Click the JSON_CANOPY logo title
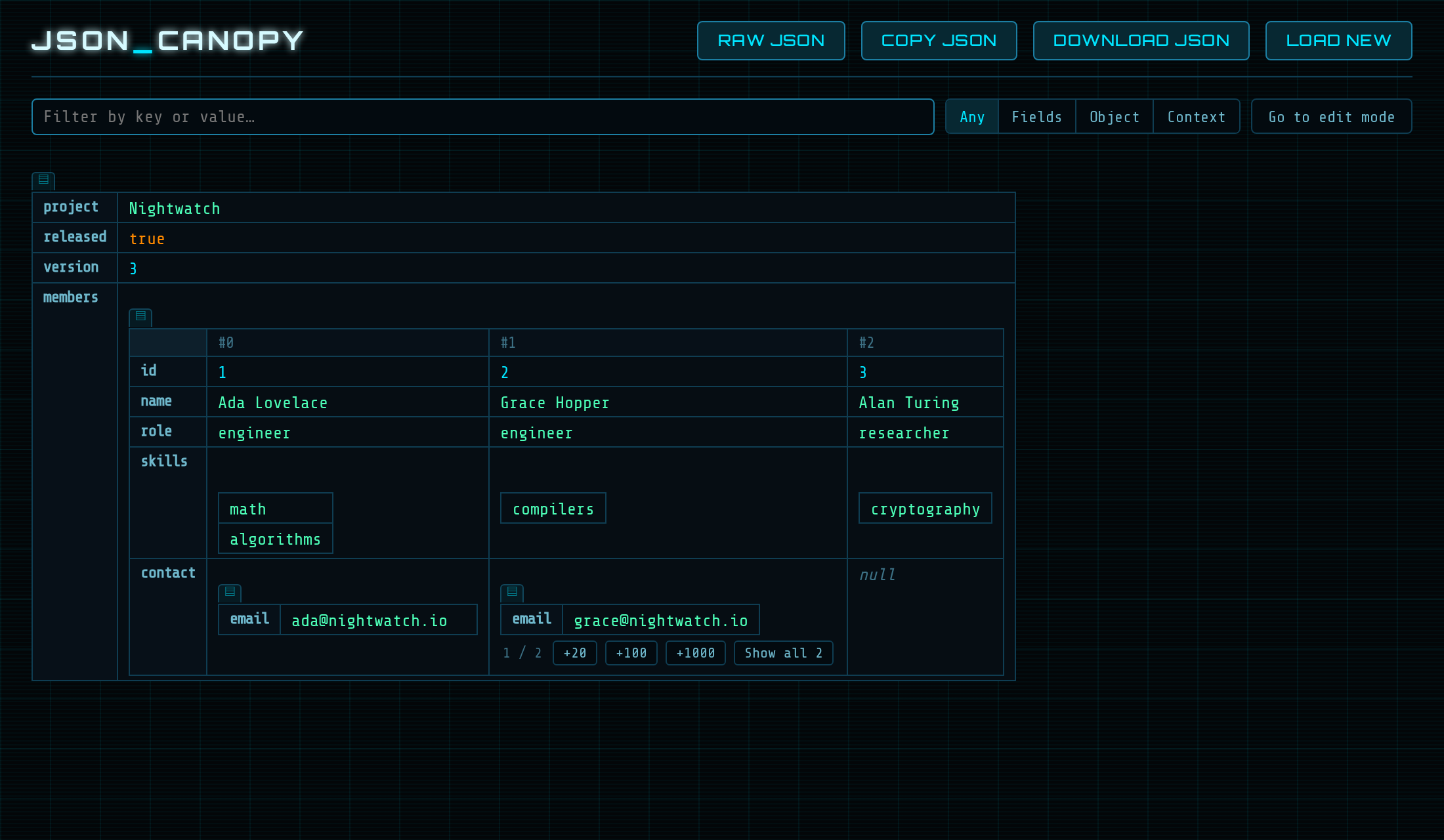The height and width of the screenshot is (840, 1444). [168, 41]
